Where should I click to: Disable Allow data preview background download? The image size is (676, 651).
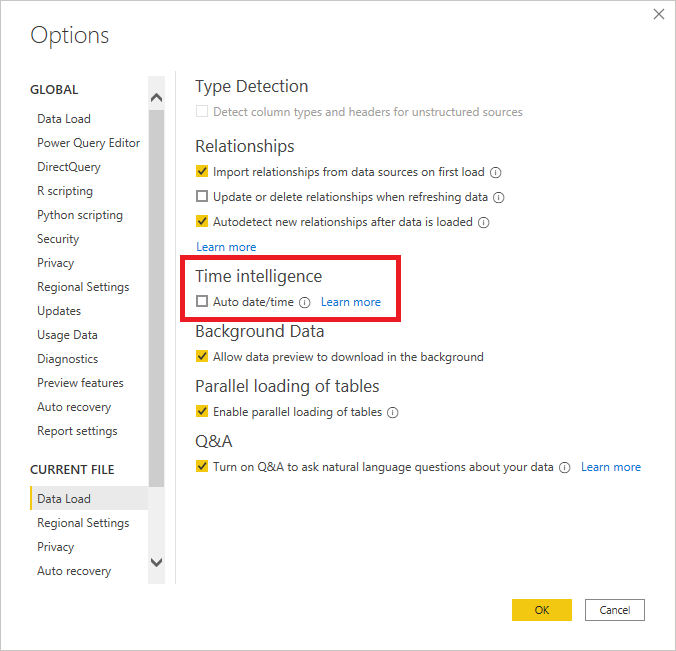202,356
